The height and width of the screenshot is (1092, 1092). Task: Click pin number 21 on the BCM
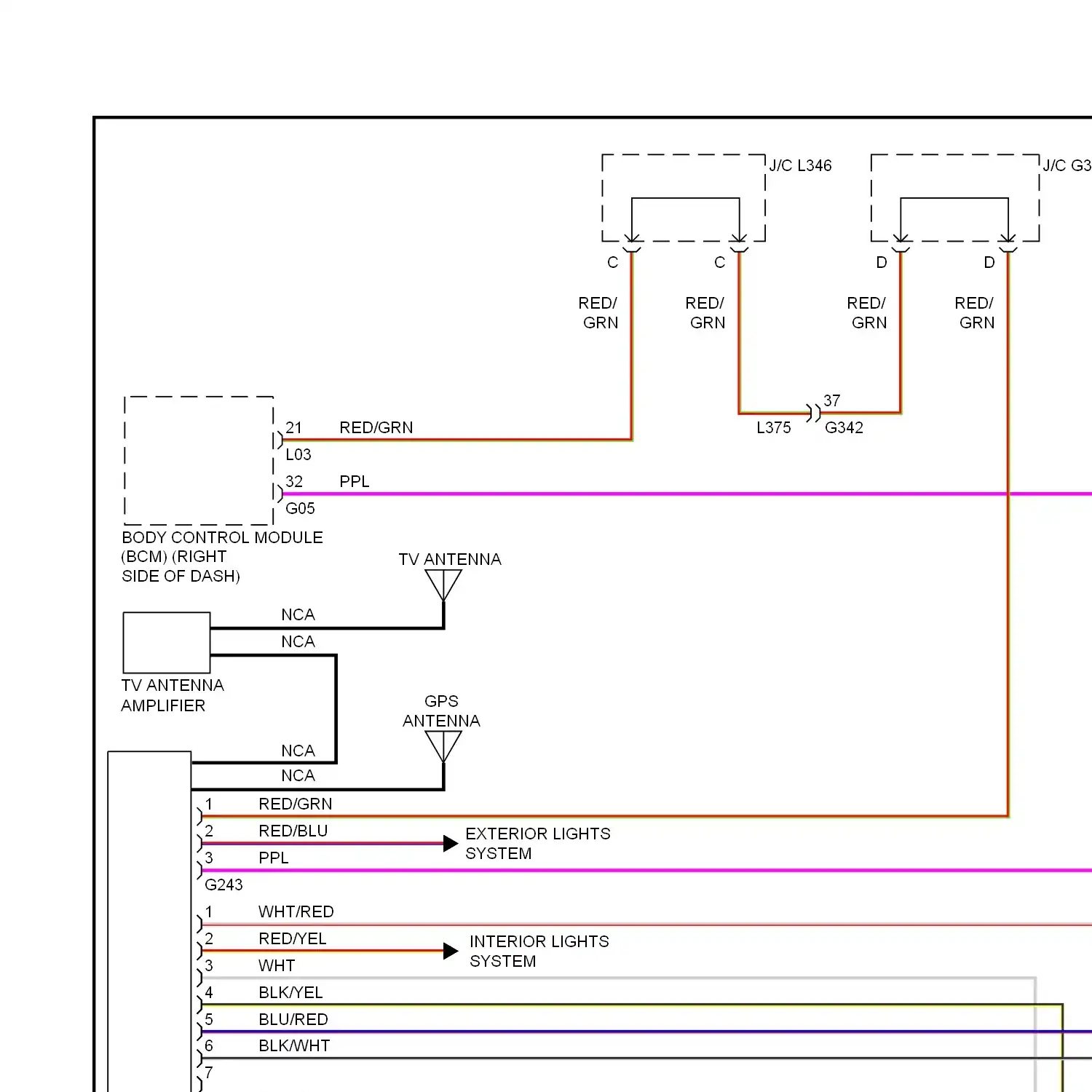294,428
